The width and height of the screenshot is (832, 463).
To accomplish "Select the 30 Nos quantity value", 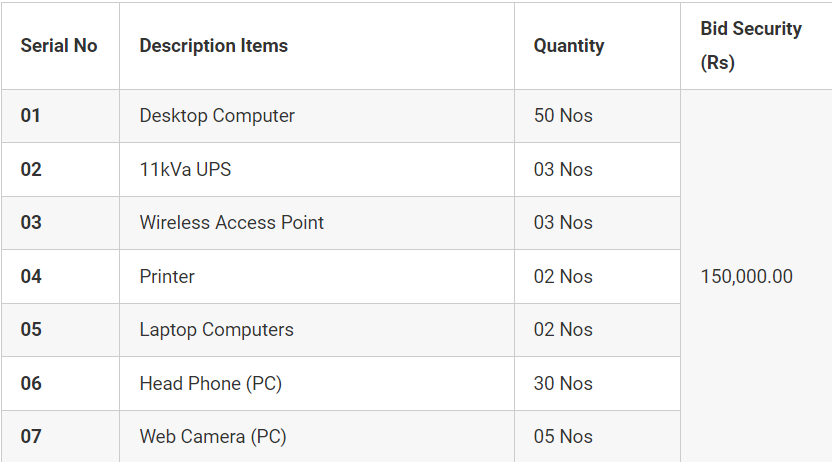I will pos(563,384).
